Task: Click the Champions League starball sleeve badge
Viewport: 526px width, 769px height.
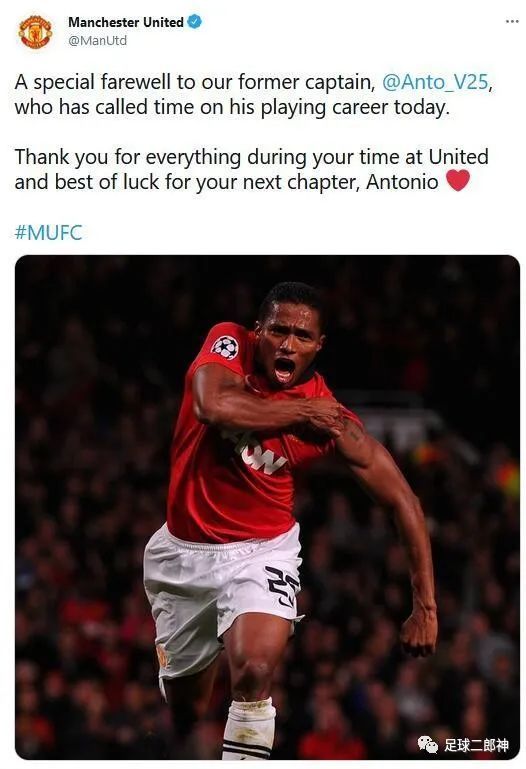Action: pyautogui.click(x=225, y=347)
